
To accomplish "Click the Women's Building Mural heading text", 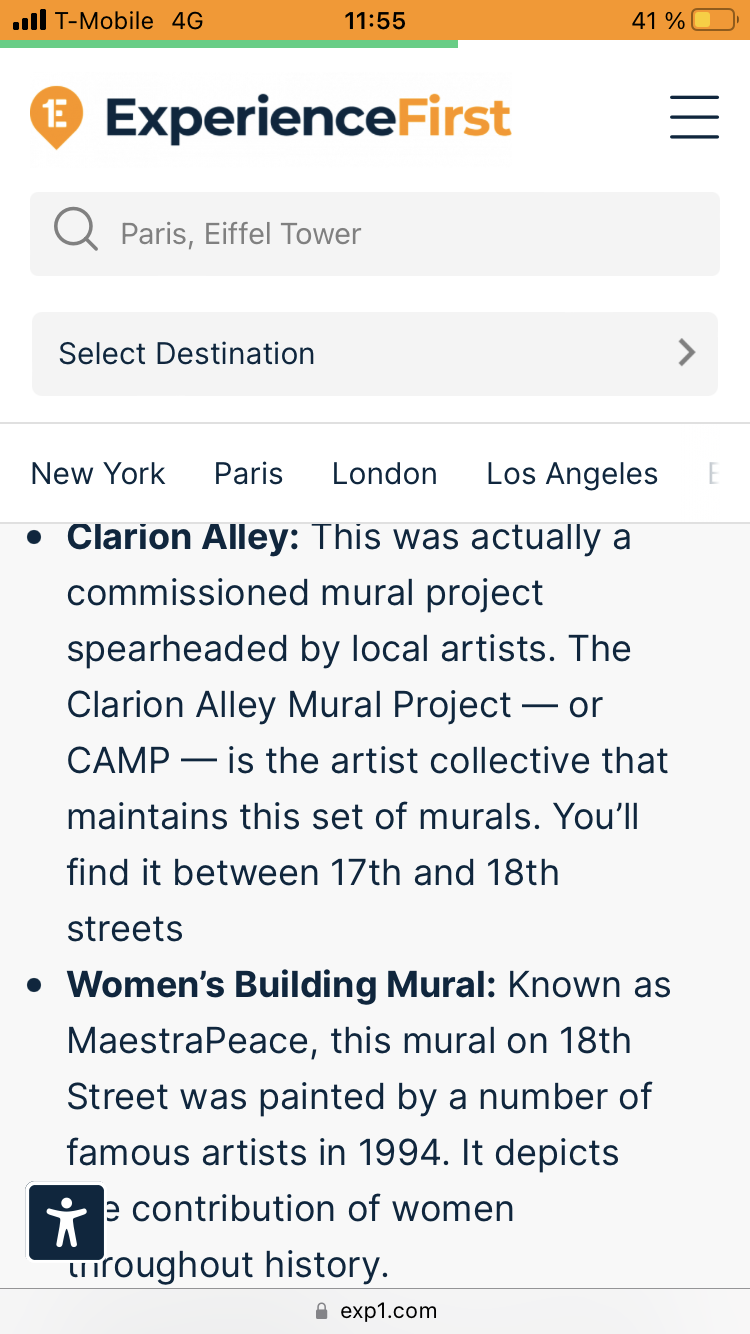I will pyautogui.click(x=281, y=986).
